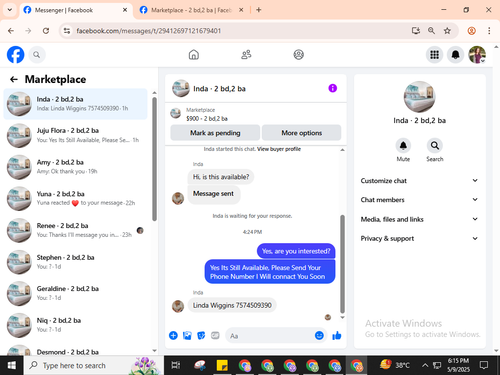
Task: Open Sticky Notes from the taskbar
Action: [222, 365]
